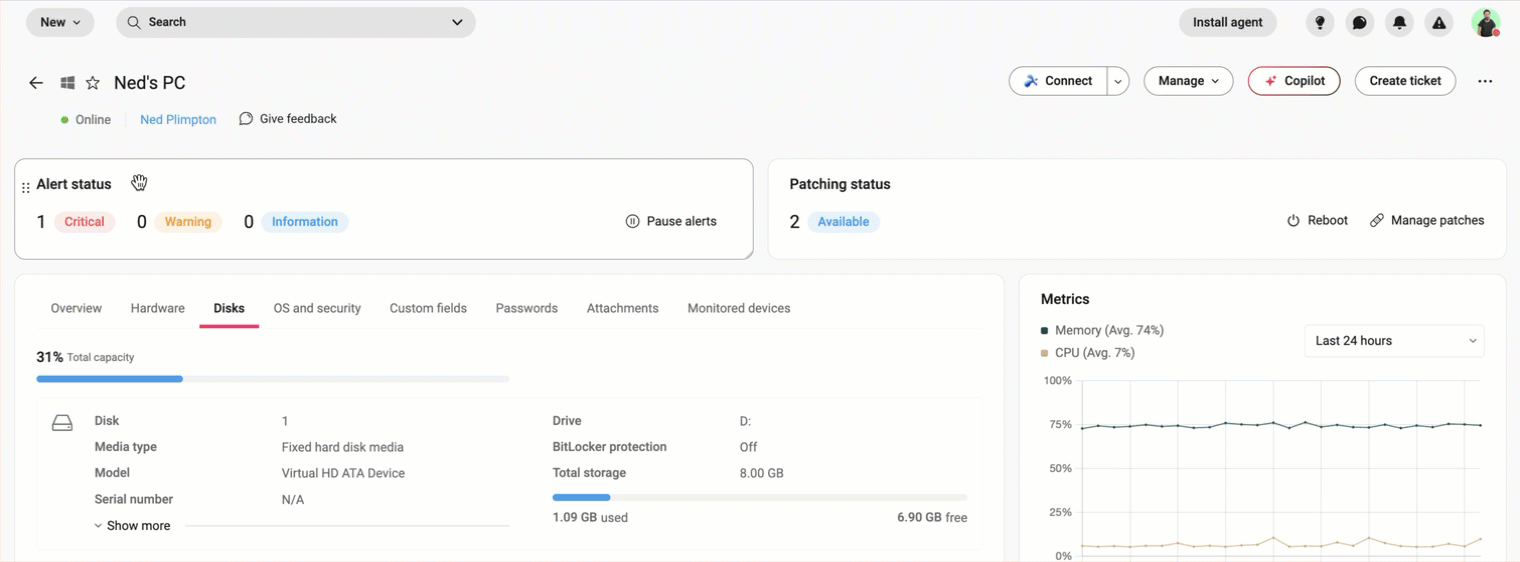Click the Fixed hard disk media value

coord(343,447)
